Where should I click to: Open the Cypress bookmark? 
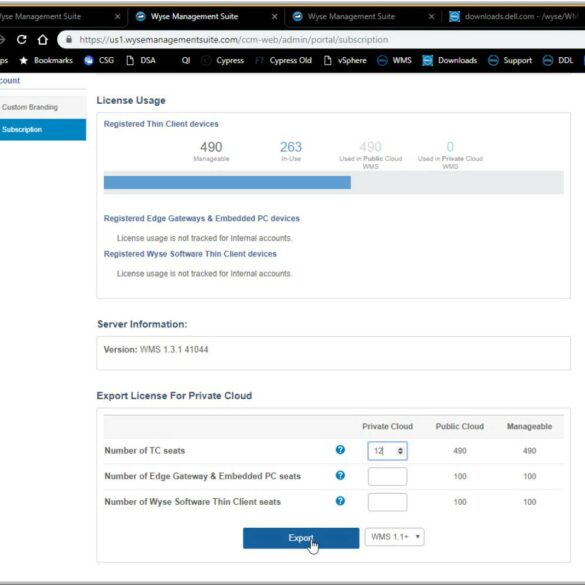[x=222, y=60]
